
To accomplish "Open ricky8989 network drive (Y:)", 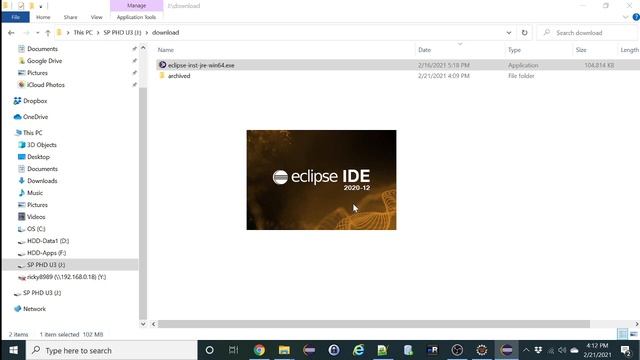I will click(67, 277).
